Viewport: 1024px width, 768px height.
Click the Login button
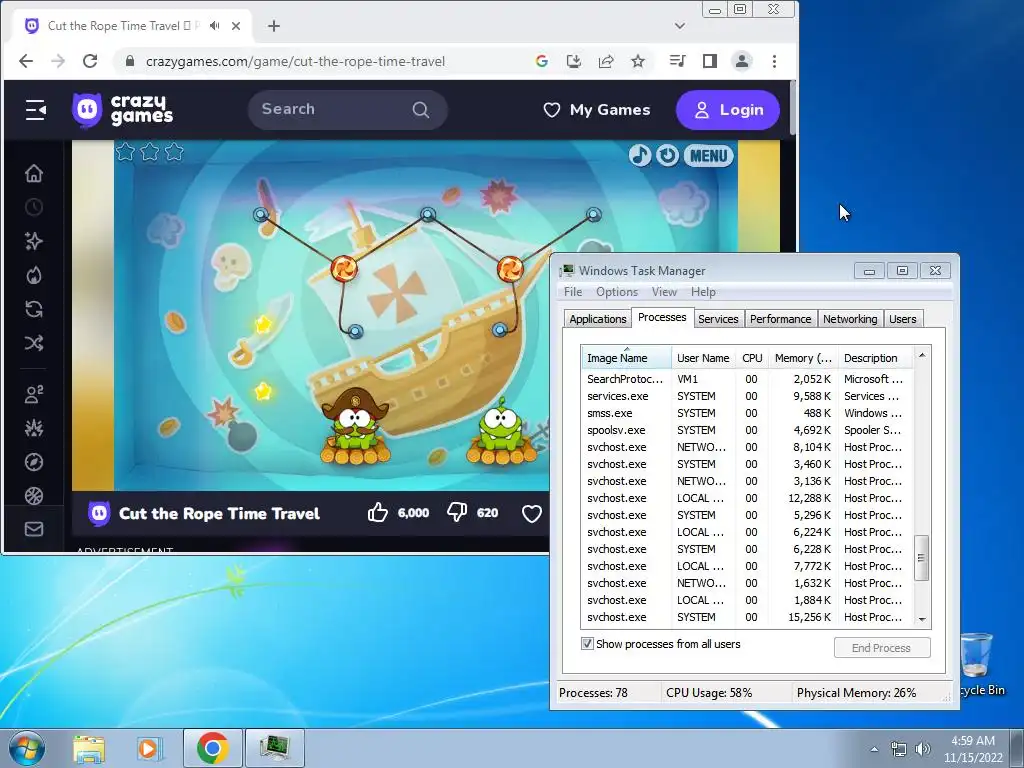[x=728, y=110]
